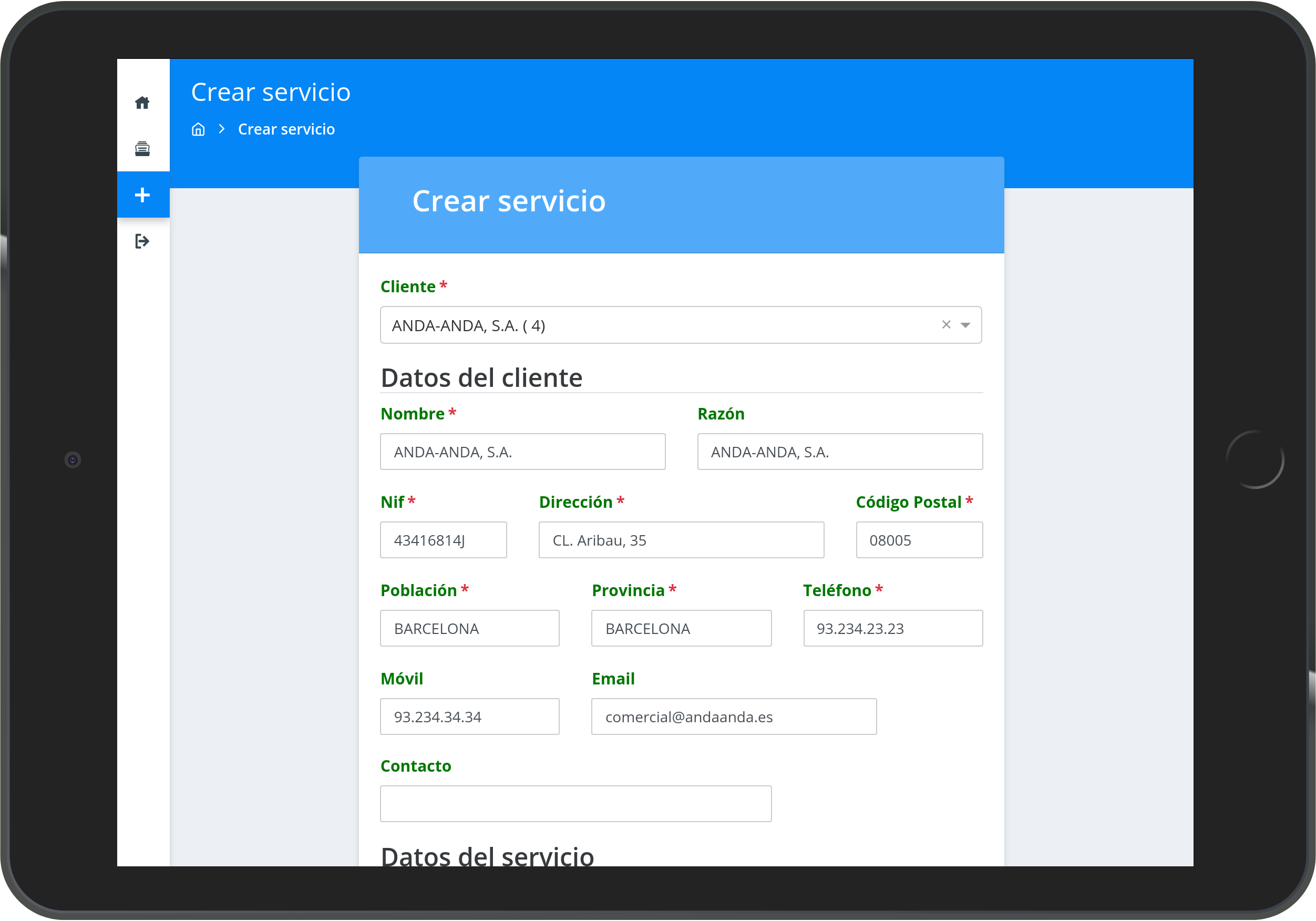Viewport: 1316px width, 921px height.
Task: Expand the Cliente dropdown arrow
Action: [965, 325]
